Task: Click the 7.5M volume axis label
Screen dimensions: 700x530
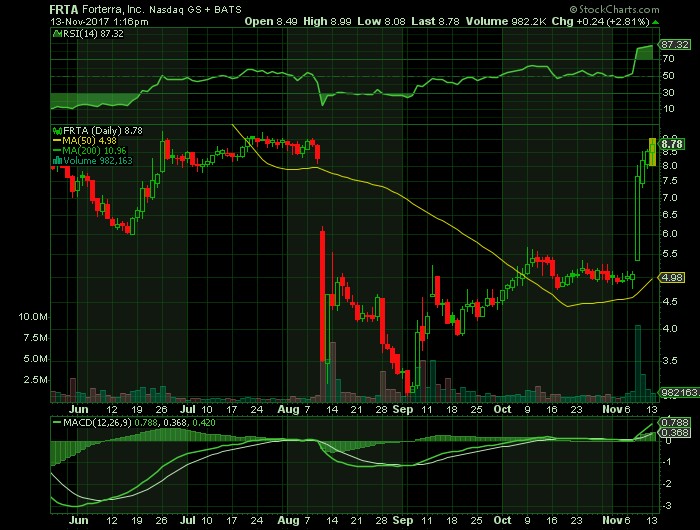Action: pyautogui.click(x=35, y=338)
